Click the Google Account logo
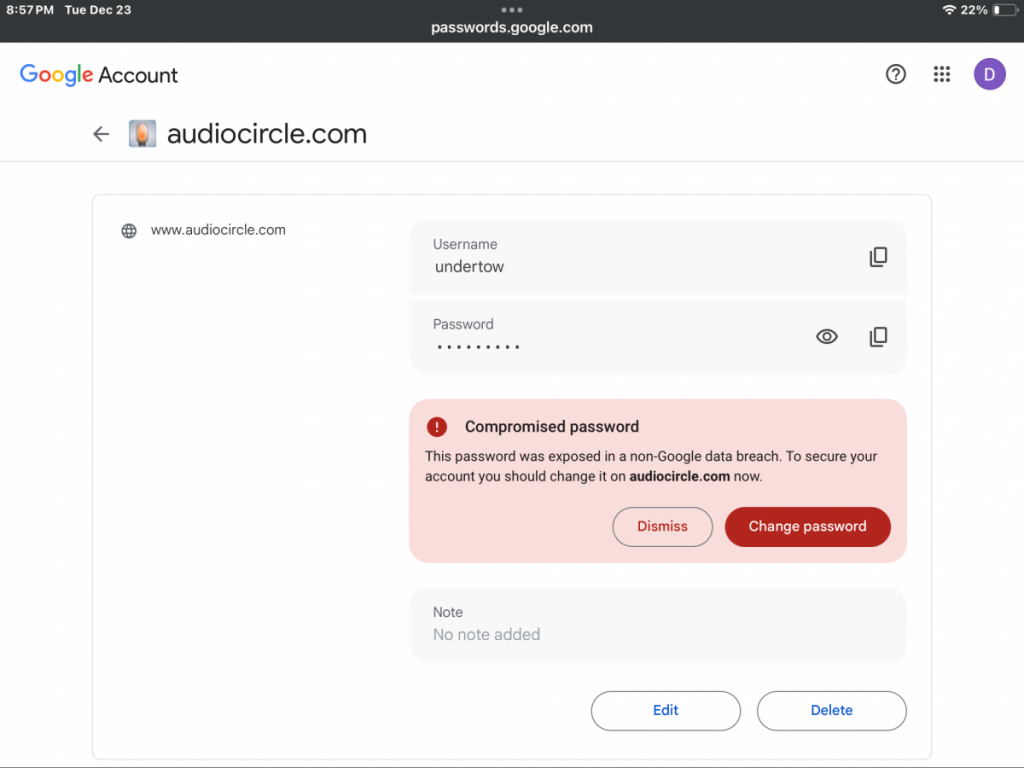The image size is (1024, 768). pos(99,75)
